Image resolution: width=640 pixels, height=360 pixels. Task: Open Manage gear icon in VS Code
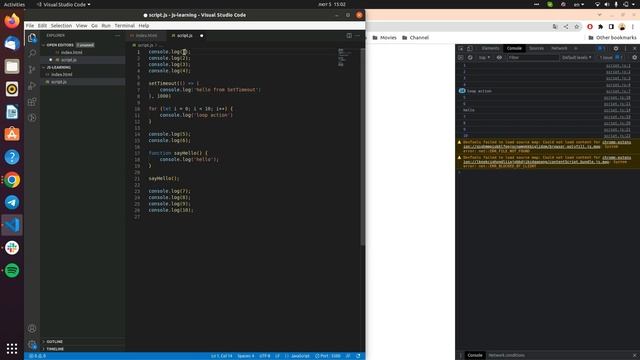click(32, 344)
